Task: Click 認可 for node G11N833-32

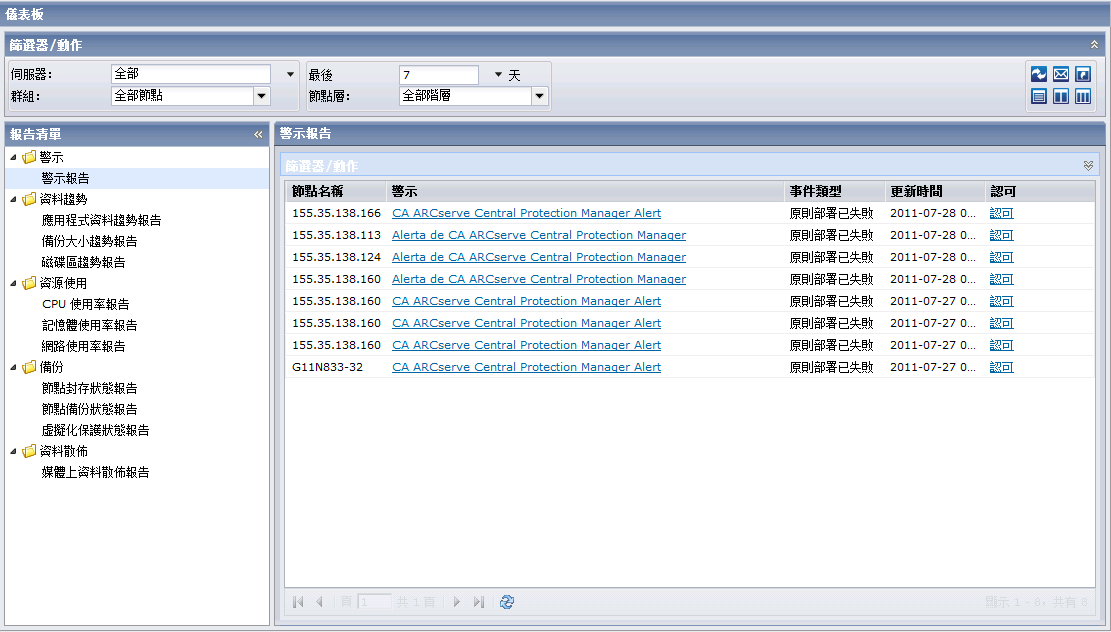Action: (1001, 366)
